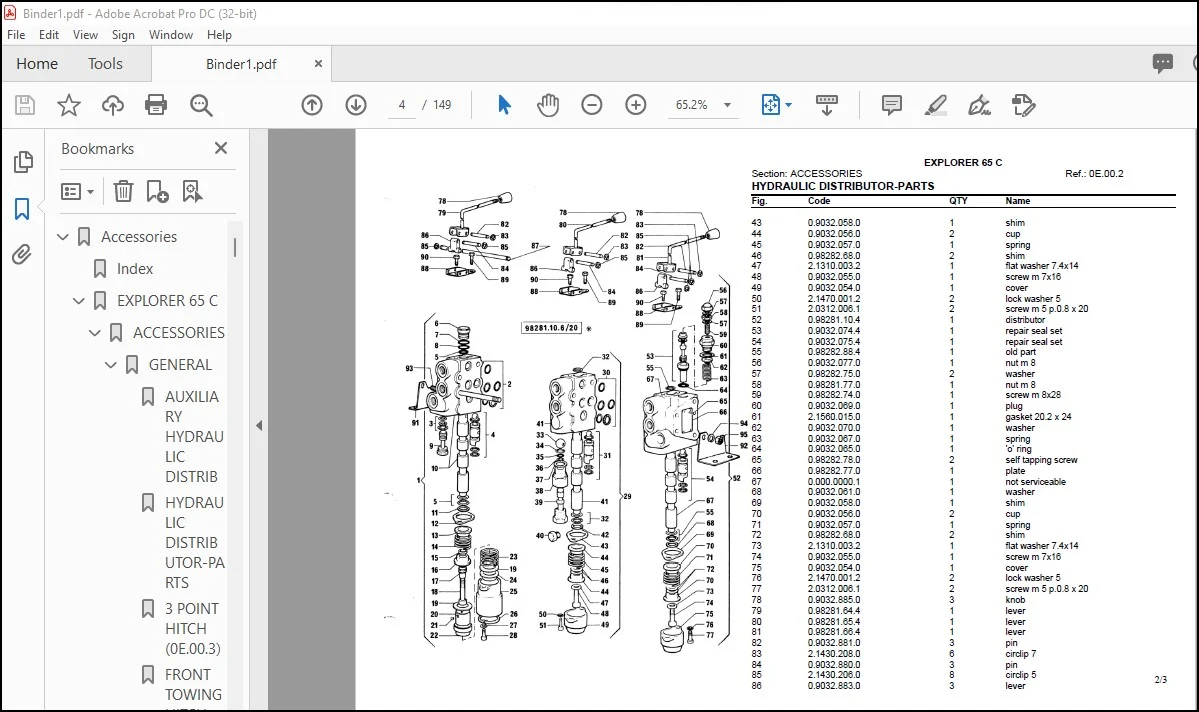The height and width of the screenshot is (712, 1199).
Task: Open the Window menu
Action: [x=171, y=35]
